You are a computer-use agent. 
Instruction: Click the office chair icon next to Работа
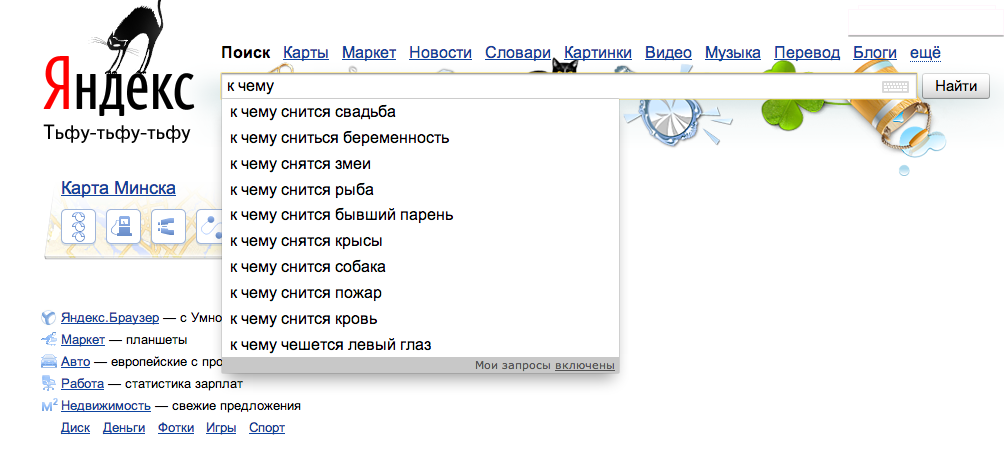pyautogui.click(x=49, y=383)
